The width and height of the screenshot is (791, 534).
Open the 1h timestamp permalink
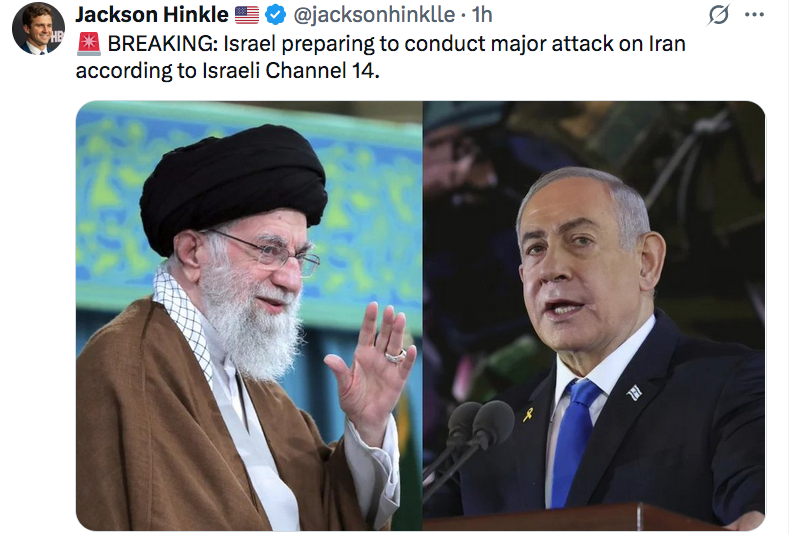pos(482,15)
